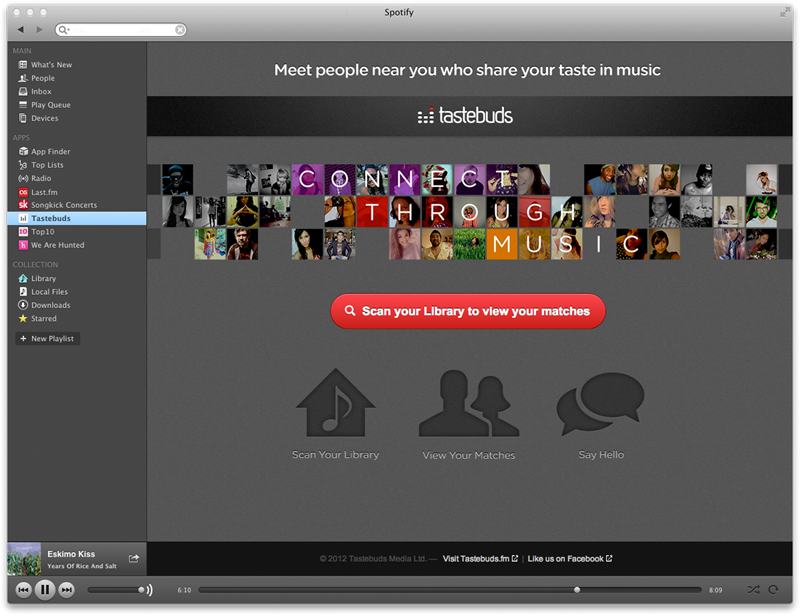This screenshot has width=800, height=615.
Task: Open the Last.fm app
Action: 44,192
